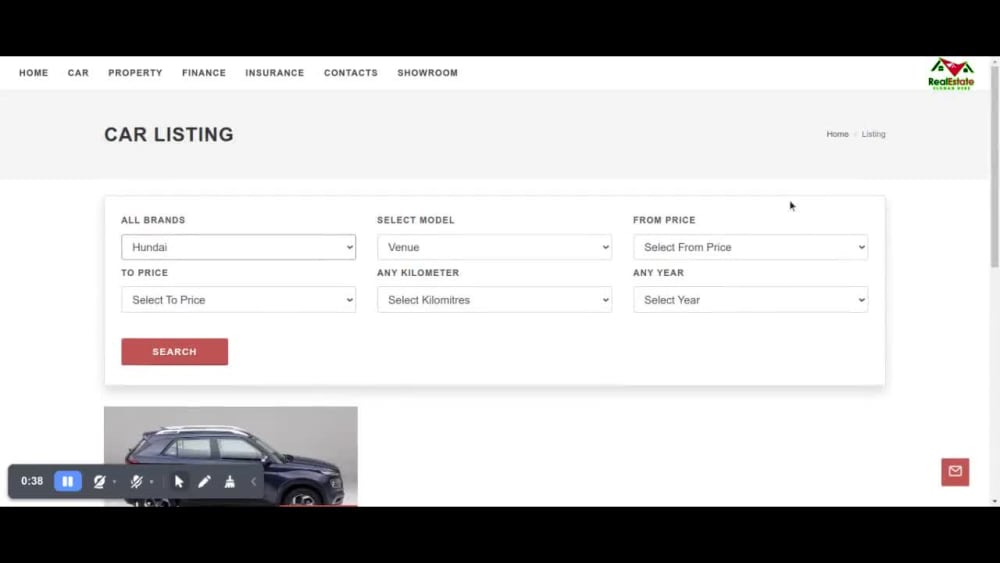Click the red Search button
The width and height of the screenshot is (1000, 563).
click(x=175, y=352)
